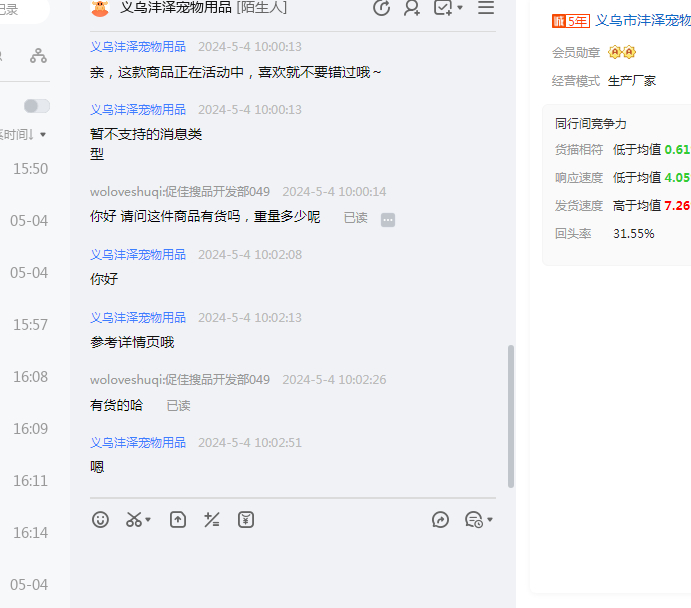This screenshot has height=608, width=691.
Task: Click the chat scrollbar thumb
Action: click(x=511, y=416)
